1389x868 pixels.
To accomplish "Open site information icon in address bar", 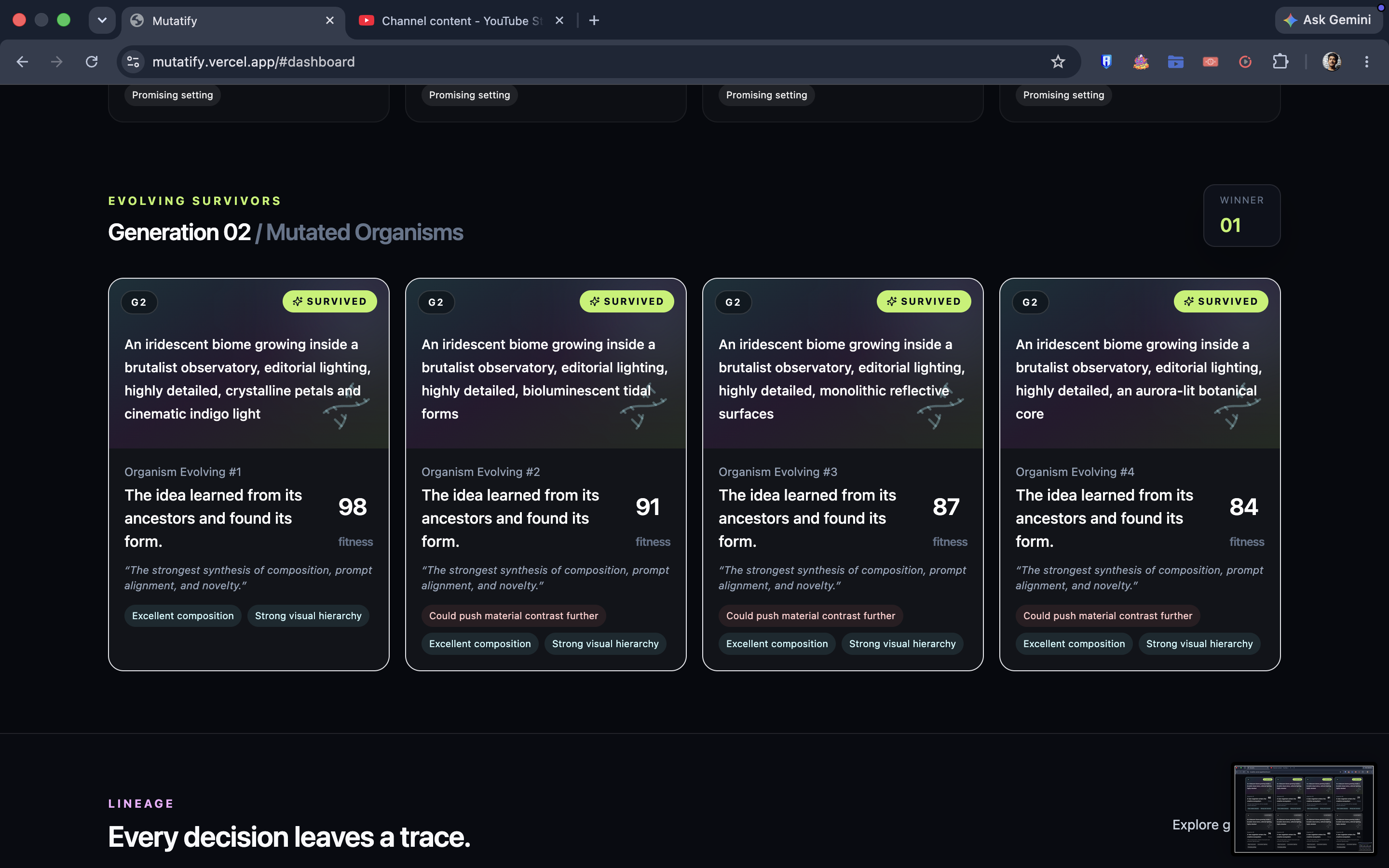I will (133, 62).
